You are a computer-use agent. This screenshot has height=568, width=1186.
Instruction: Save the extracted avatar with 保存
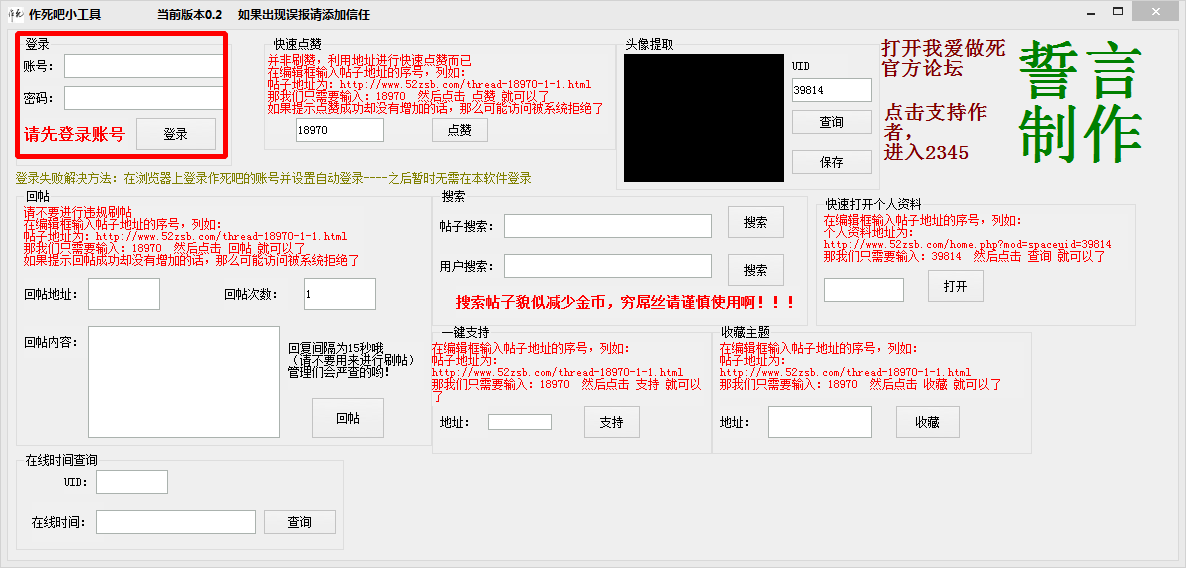[832, 162]
